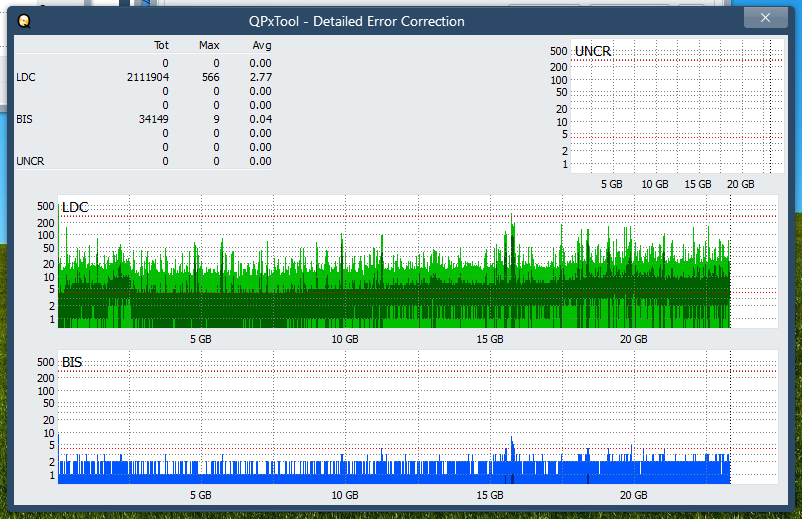The image size is (802, 519).
Task: Click the 10 GB axis label under BIS graph
Action: click(345, 495)
